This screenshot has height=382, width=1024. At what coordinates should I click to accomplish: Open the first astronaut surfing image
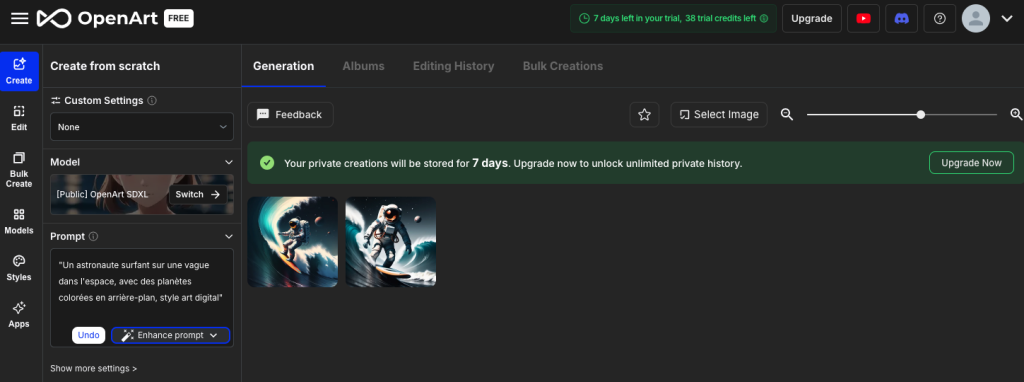[x=293, y=242]
